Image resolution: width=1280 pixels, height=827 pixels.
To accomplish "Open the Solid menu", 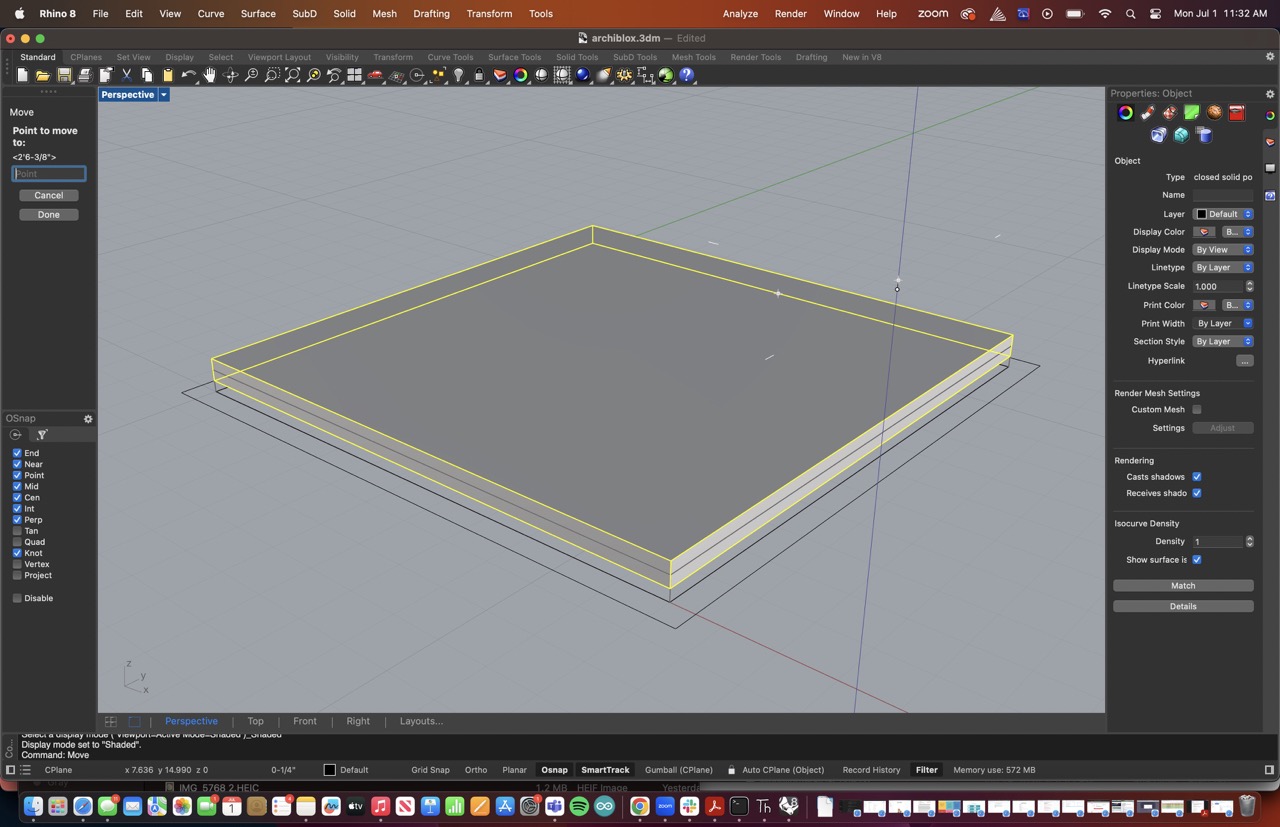I will pyautogui.click(x=344, y=14).
